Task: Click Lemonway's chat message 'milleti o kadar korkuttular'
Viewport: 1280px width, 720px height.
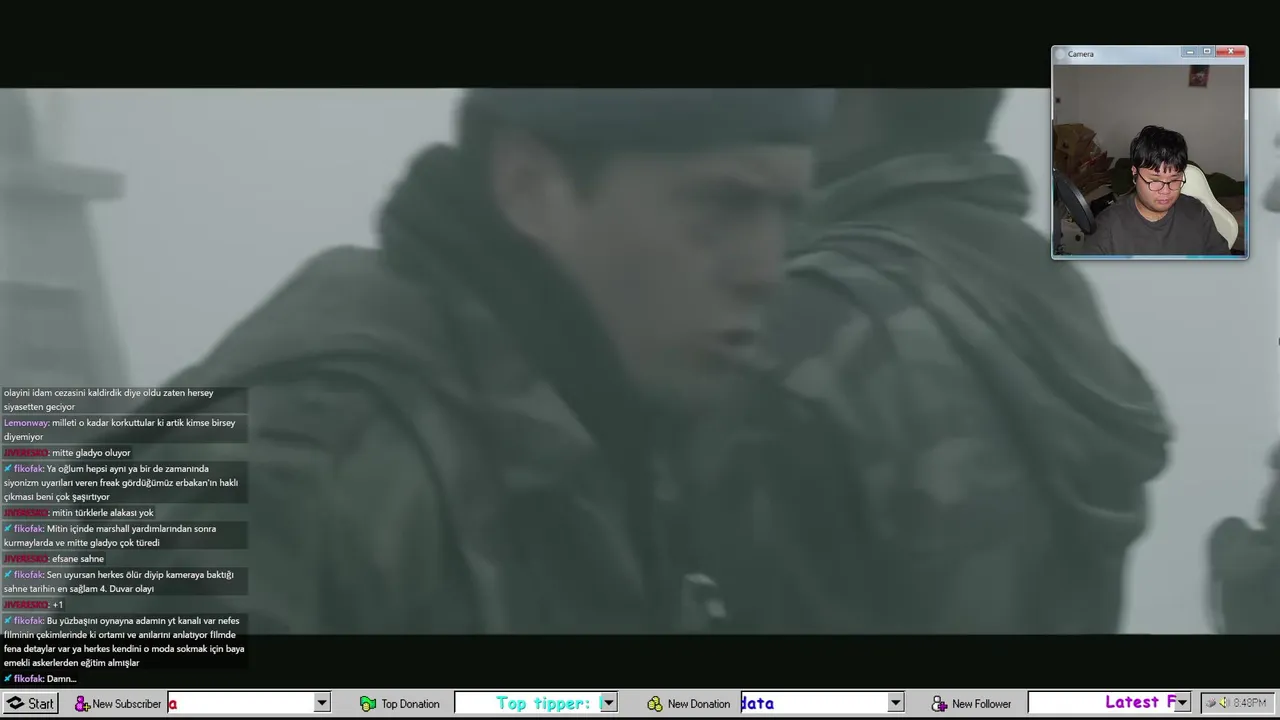Action: [x=123, y=430]
